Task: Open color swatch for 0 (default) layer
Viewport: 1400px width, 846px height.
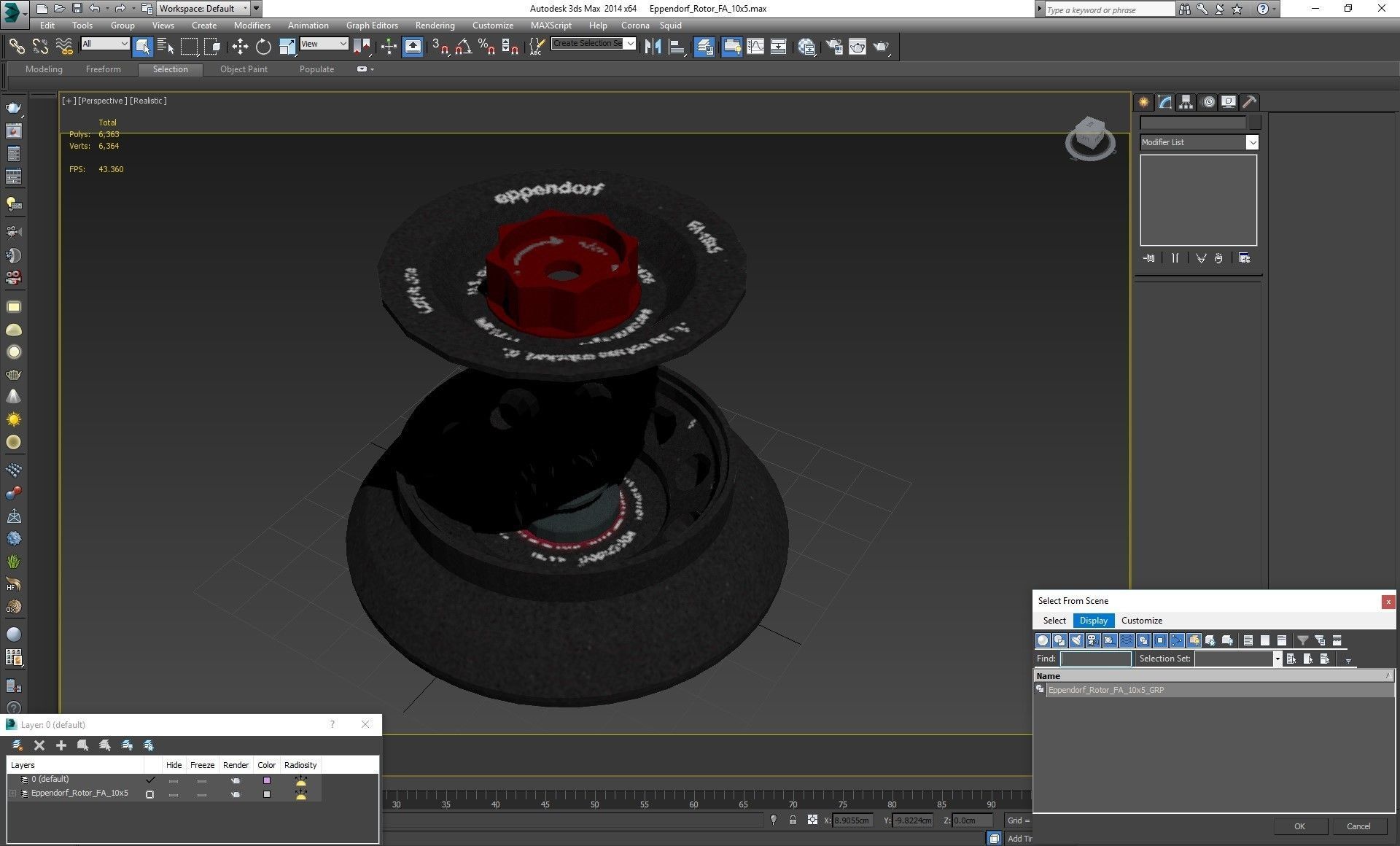Action: tap(267, 780)
